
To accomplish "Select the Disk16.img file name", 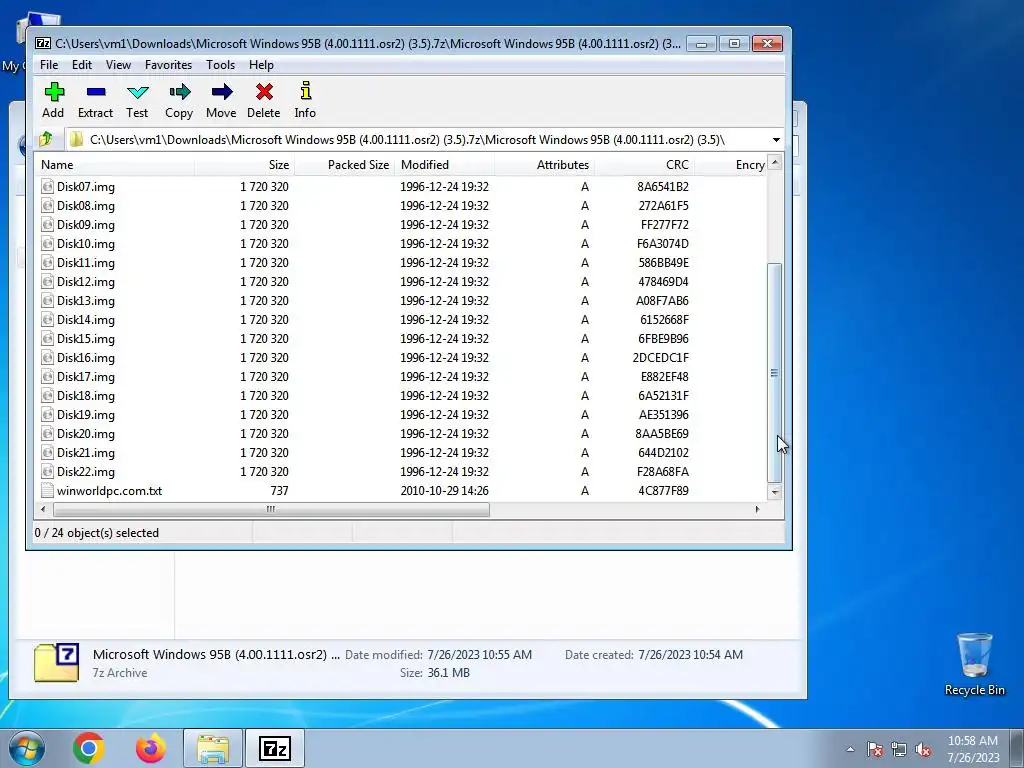I will pyautogui.click(x=86, y=357).
